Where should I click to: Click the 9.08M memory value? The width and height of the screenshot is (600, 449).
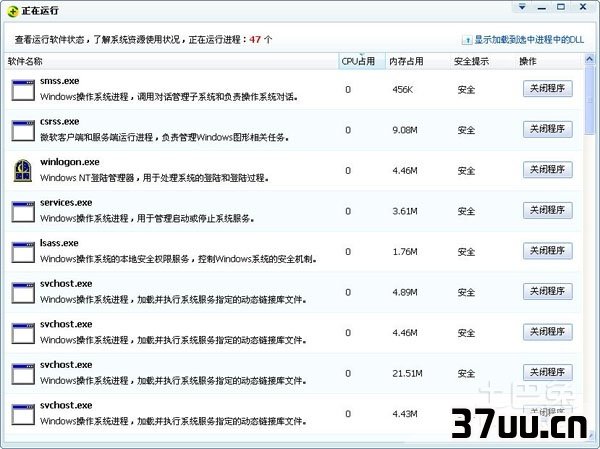click(405, 131)
